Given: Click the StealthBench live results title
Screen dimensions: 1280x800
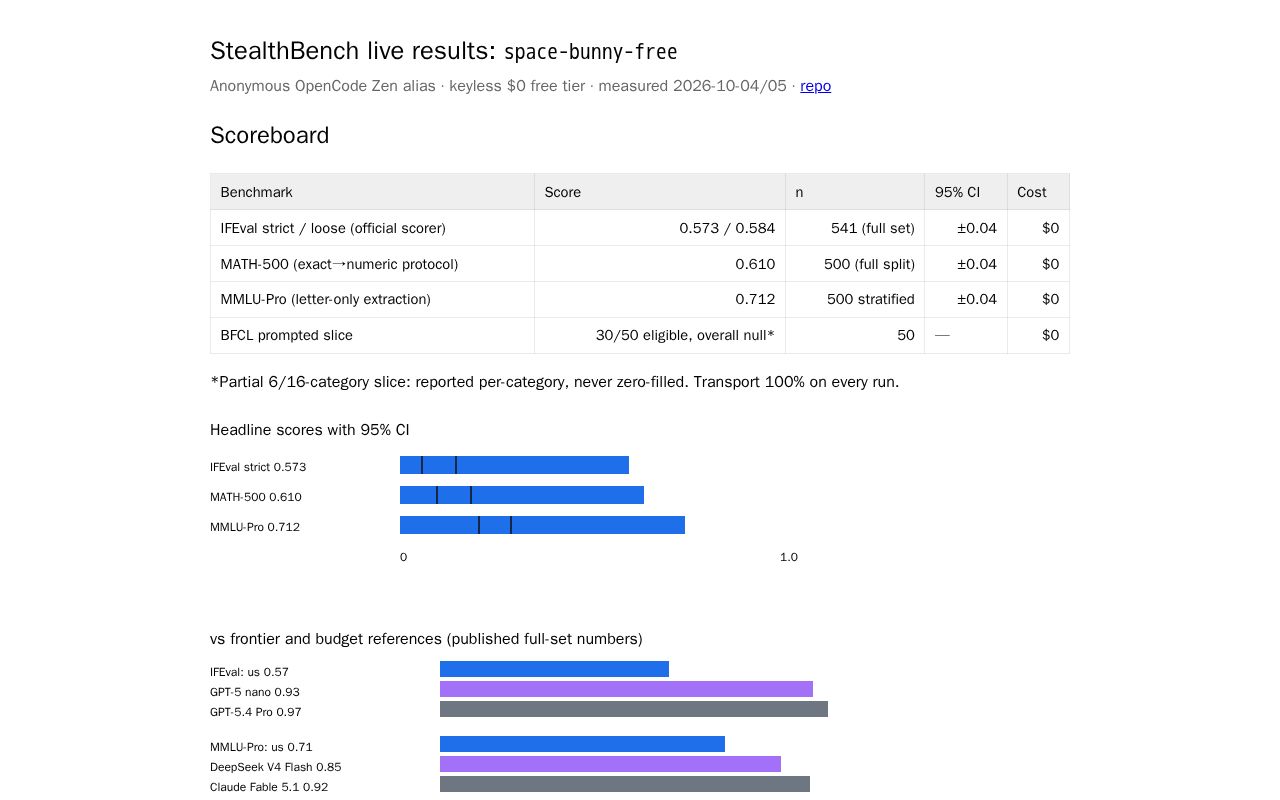Looking at the screenshot, I should pos(444,51).
